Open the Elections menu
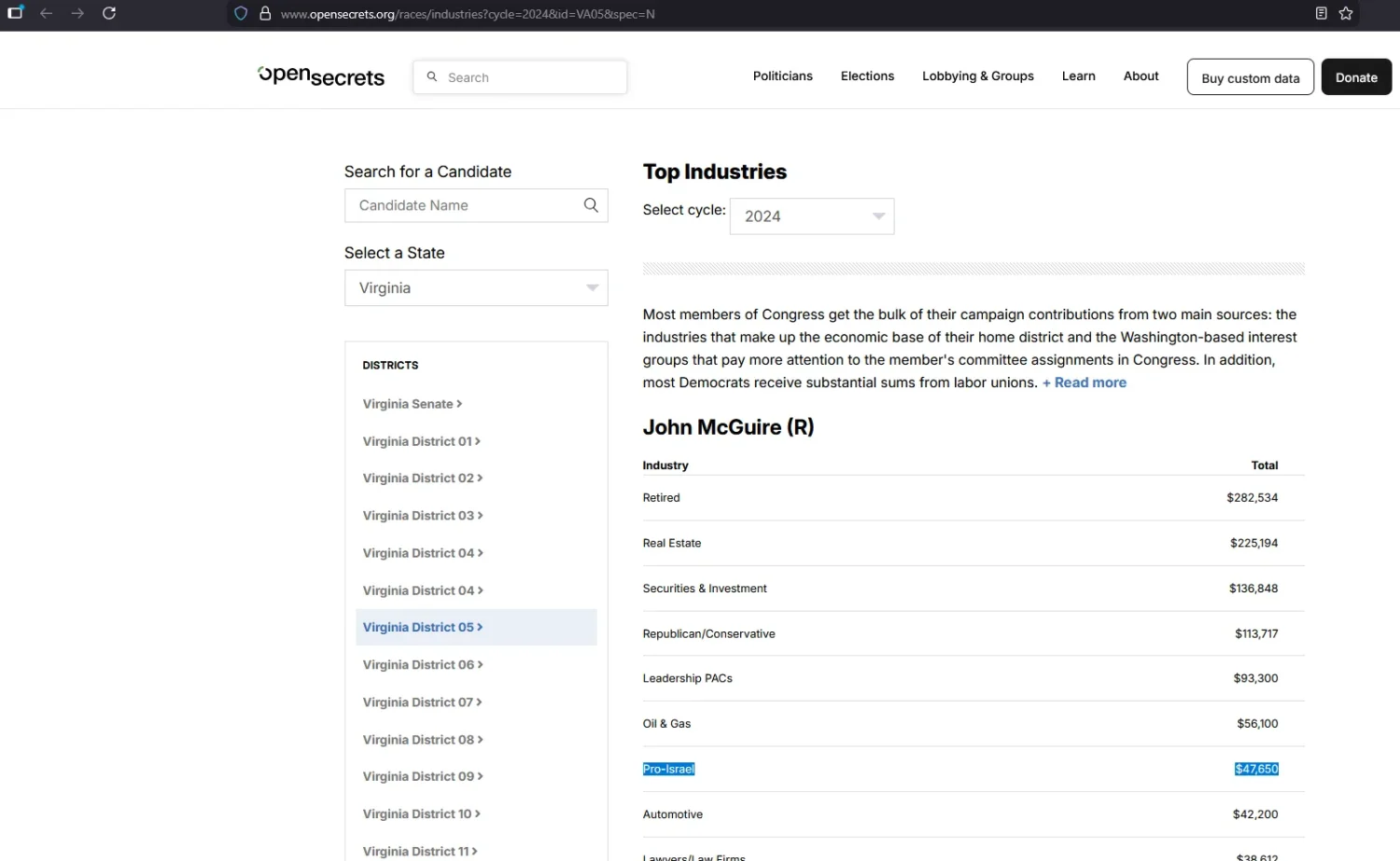 point(867,76)
